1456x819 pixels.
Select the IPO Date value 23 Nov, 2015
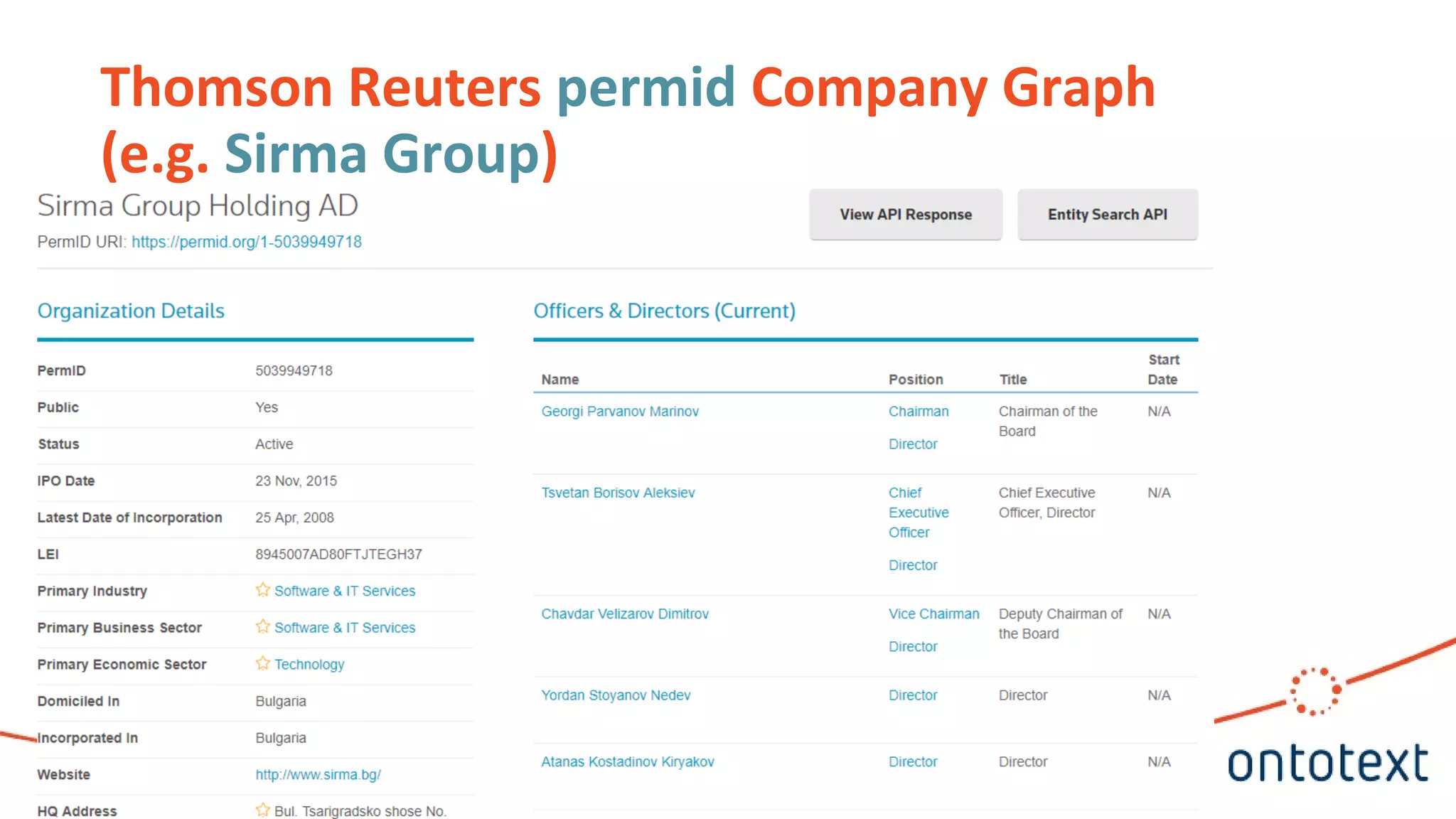[x=296, y=481]
